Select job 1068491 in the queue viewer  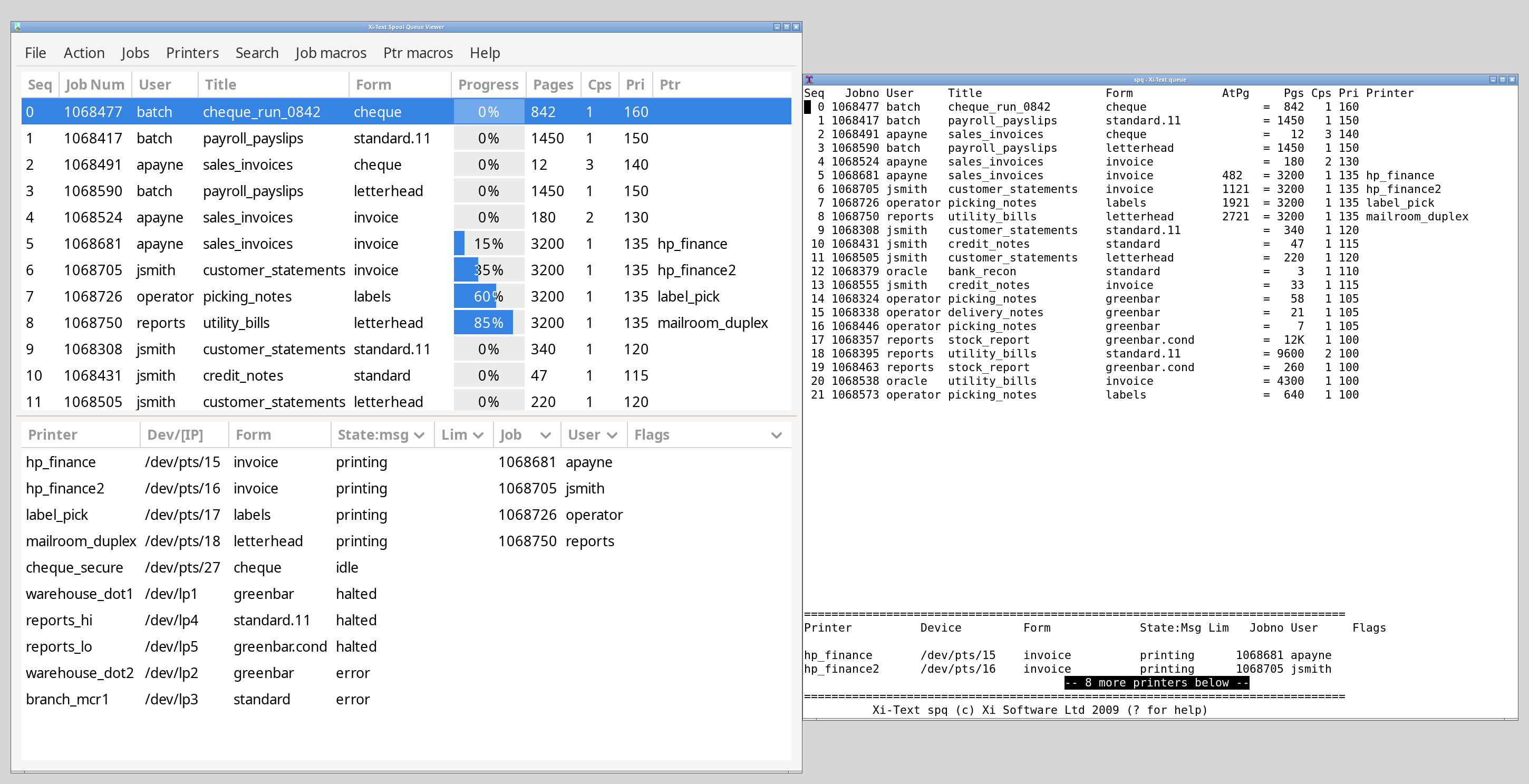click(406, 164)
